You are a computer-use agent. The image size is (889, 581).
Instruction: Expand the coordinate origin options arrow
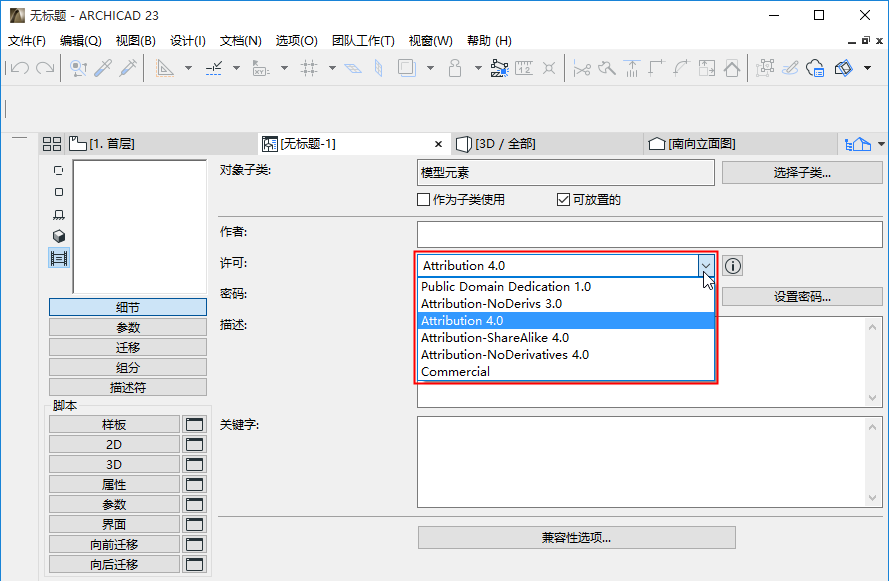285,69
